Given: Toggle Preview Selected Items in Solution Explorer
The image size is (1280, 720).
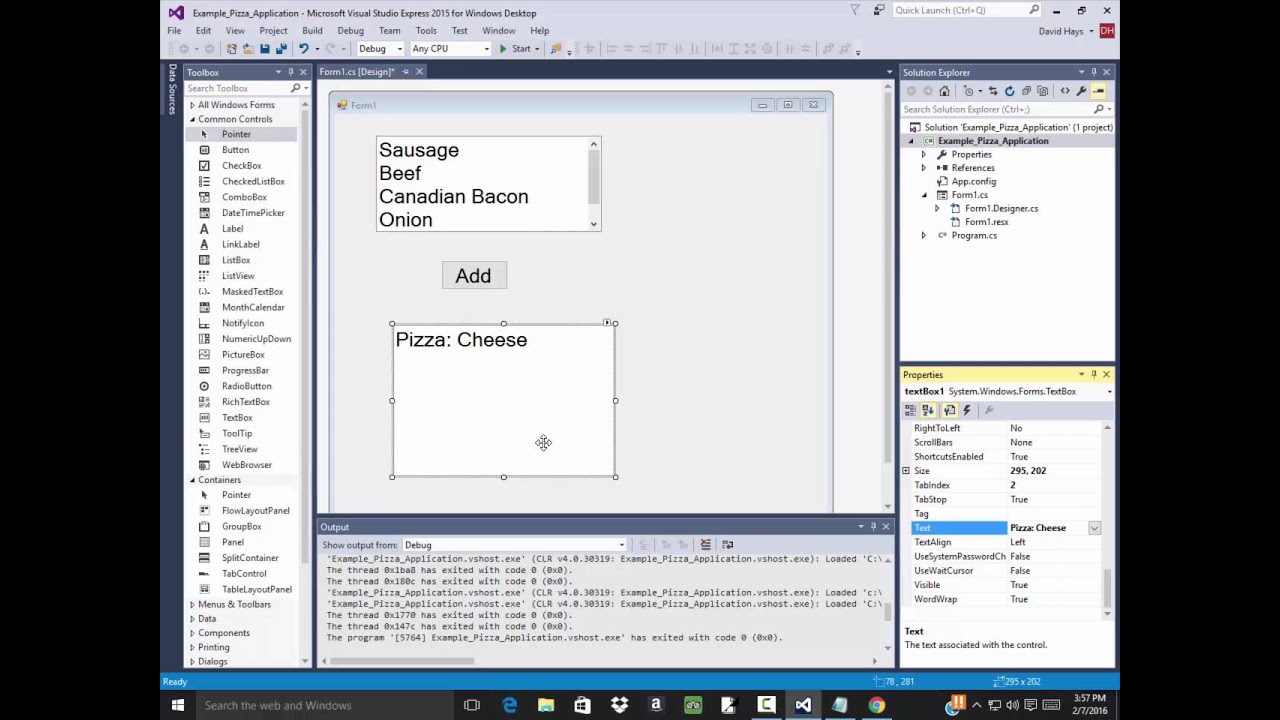Looking at the screenshot, I should [1098, 91].
